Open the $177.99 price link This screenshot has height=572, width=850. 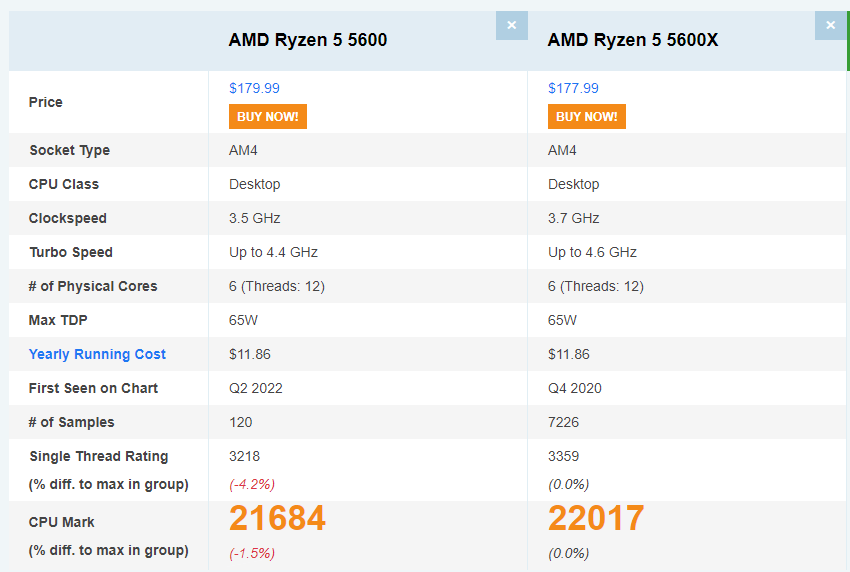tap(573, 88)
